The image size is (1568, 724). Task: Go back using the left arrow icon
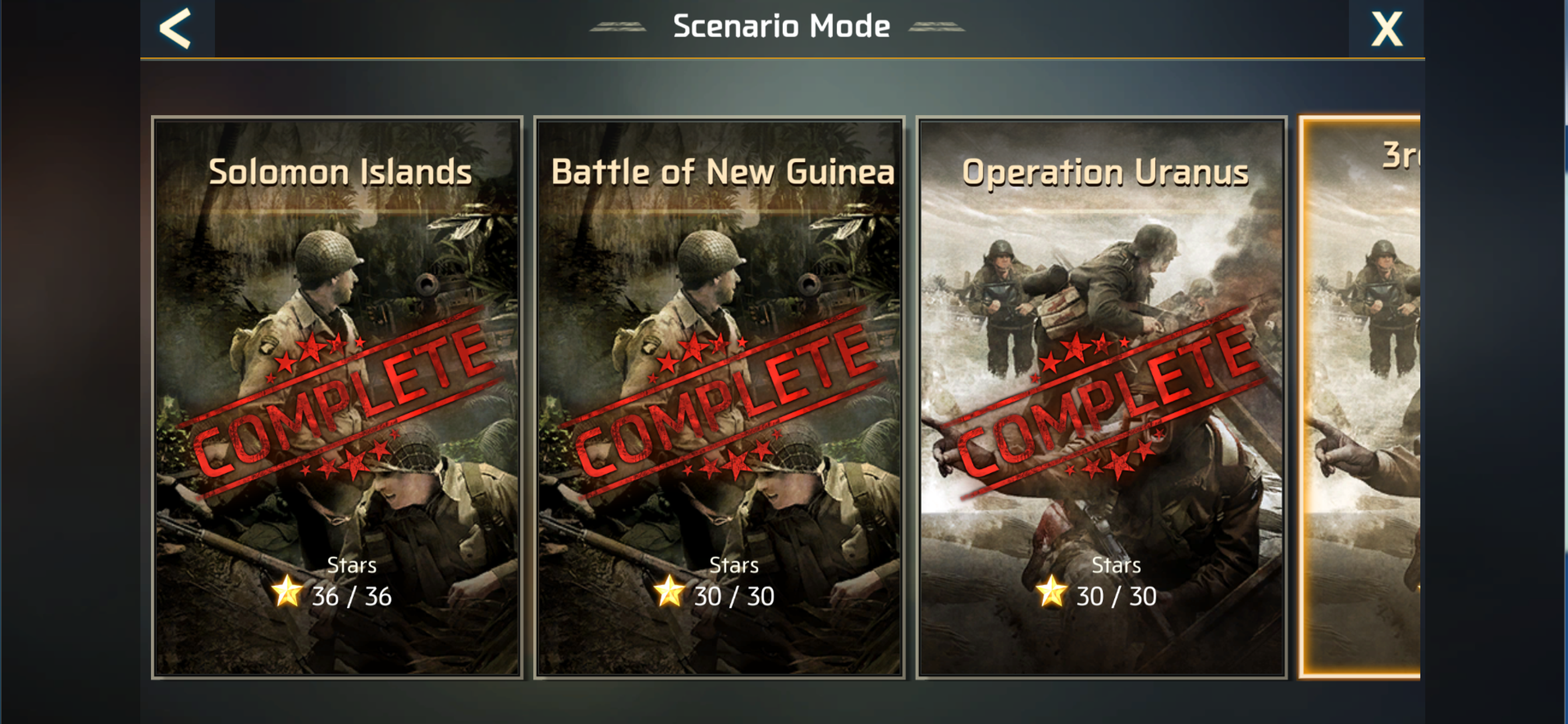(176, 28)
